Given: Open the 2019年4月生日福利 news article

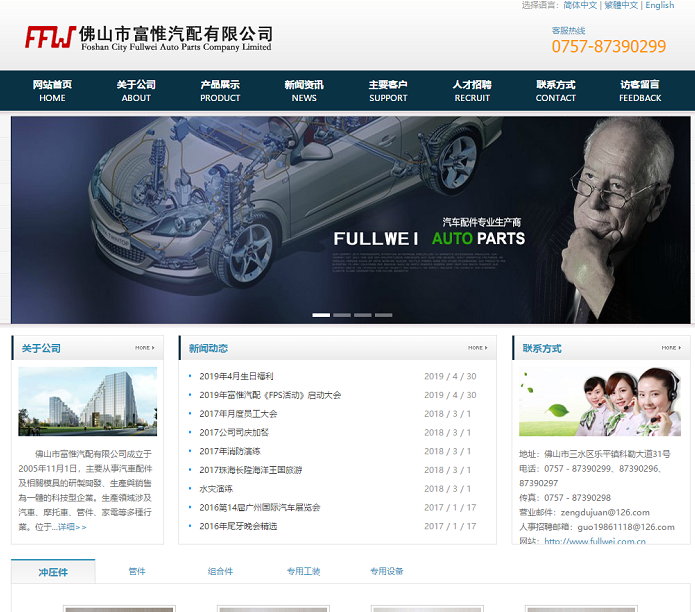Looking at the screenshot, I should click(236, 377).
